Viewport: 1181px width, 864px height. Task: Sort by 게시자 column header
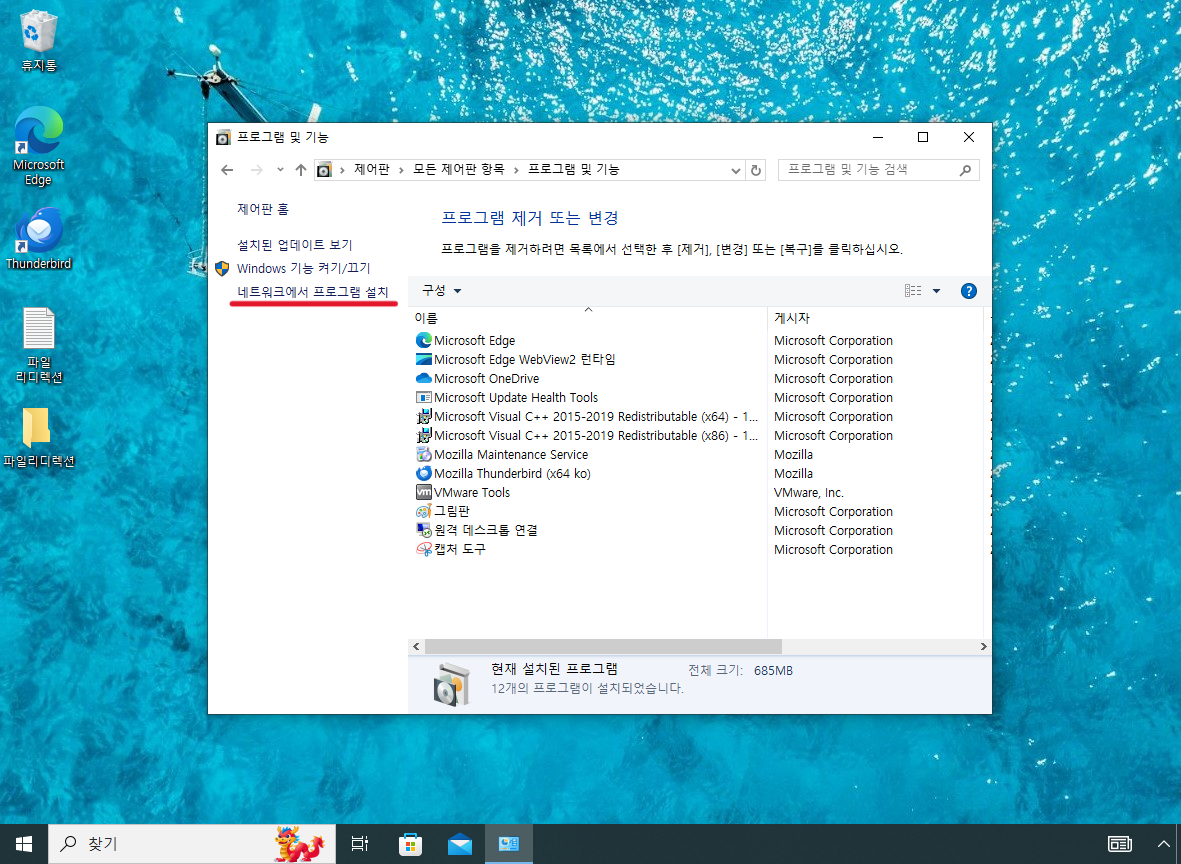point(875,318)
